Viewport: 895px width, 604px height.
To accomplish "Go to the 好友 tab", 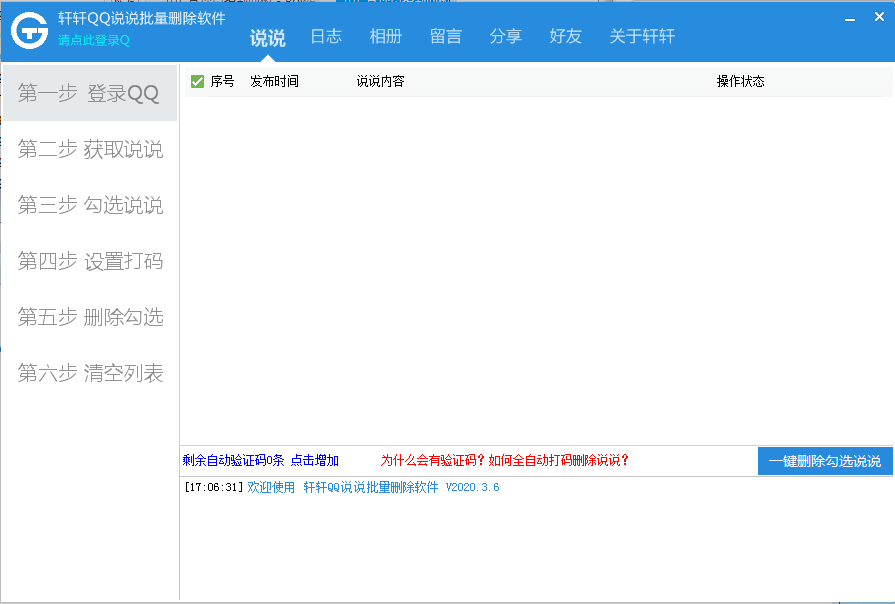I will pyautogui.click(x=566, y=37).
